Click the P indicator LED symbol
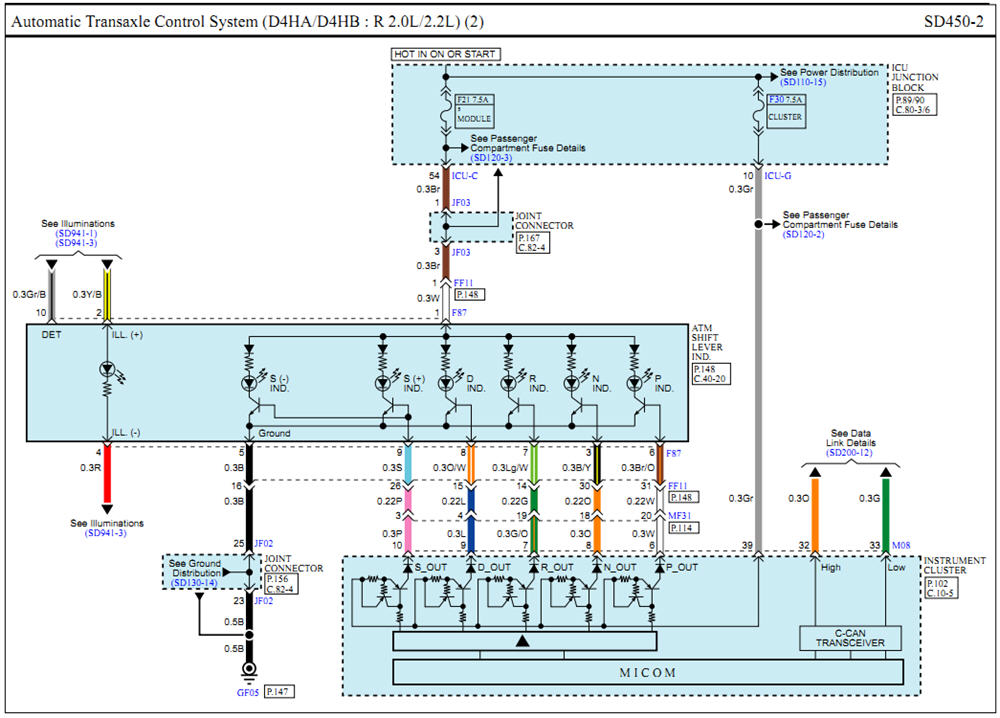Image resolution: width=1000 pixels, height=718 pixels. 634,383
